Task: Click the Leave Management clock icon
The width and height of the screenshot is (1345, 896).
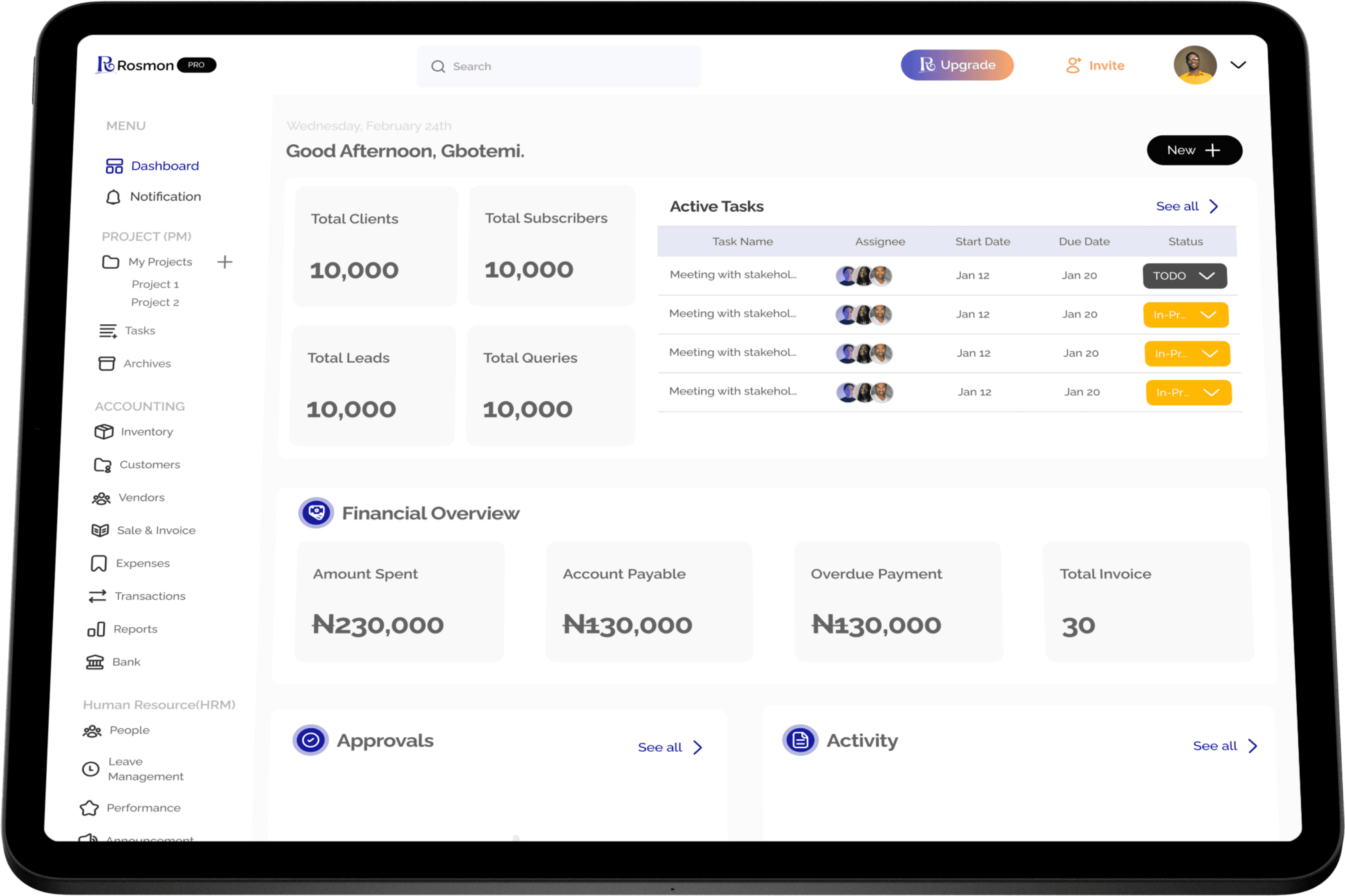Action: coord(90,769)
